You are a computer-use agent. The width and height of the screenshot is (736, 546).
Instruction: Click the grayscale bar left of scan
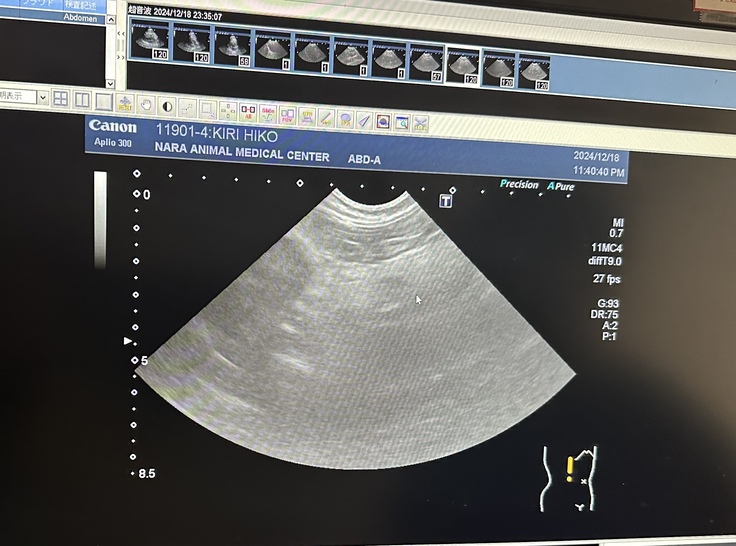coord(100,220)
